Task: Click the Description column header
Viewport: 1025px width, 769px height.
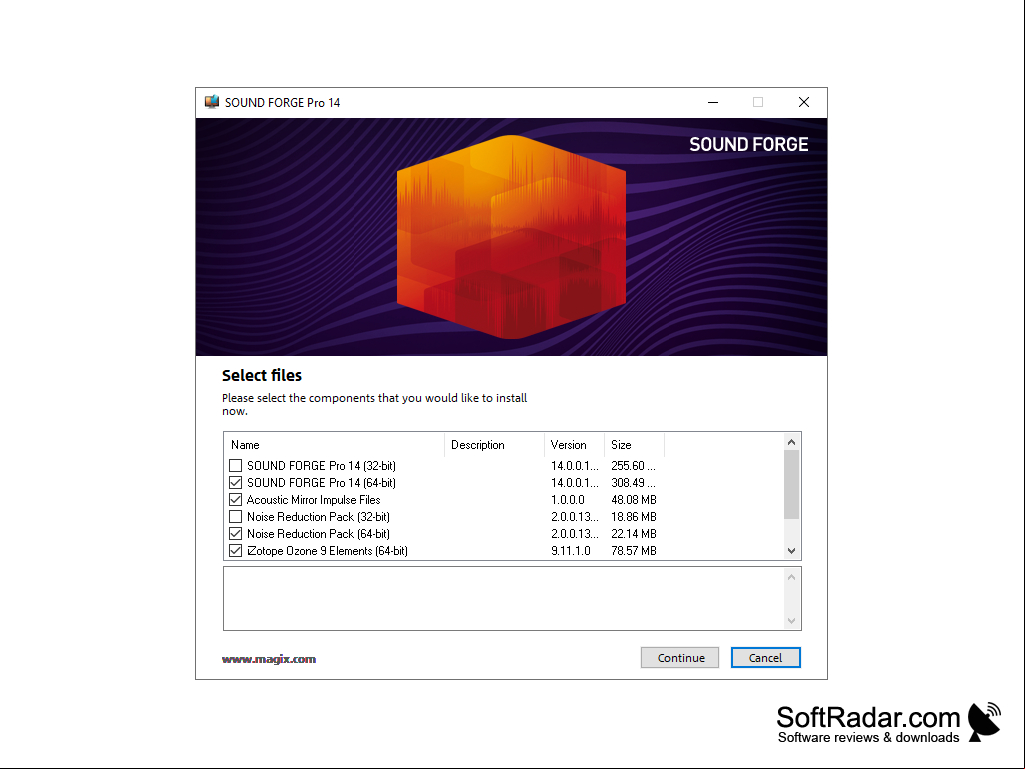Action: [494, 445]
